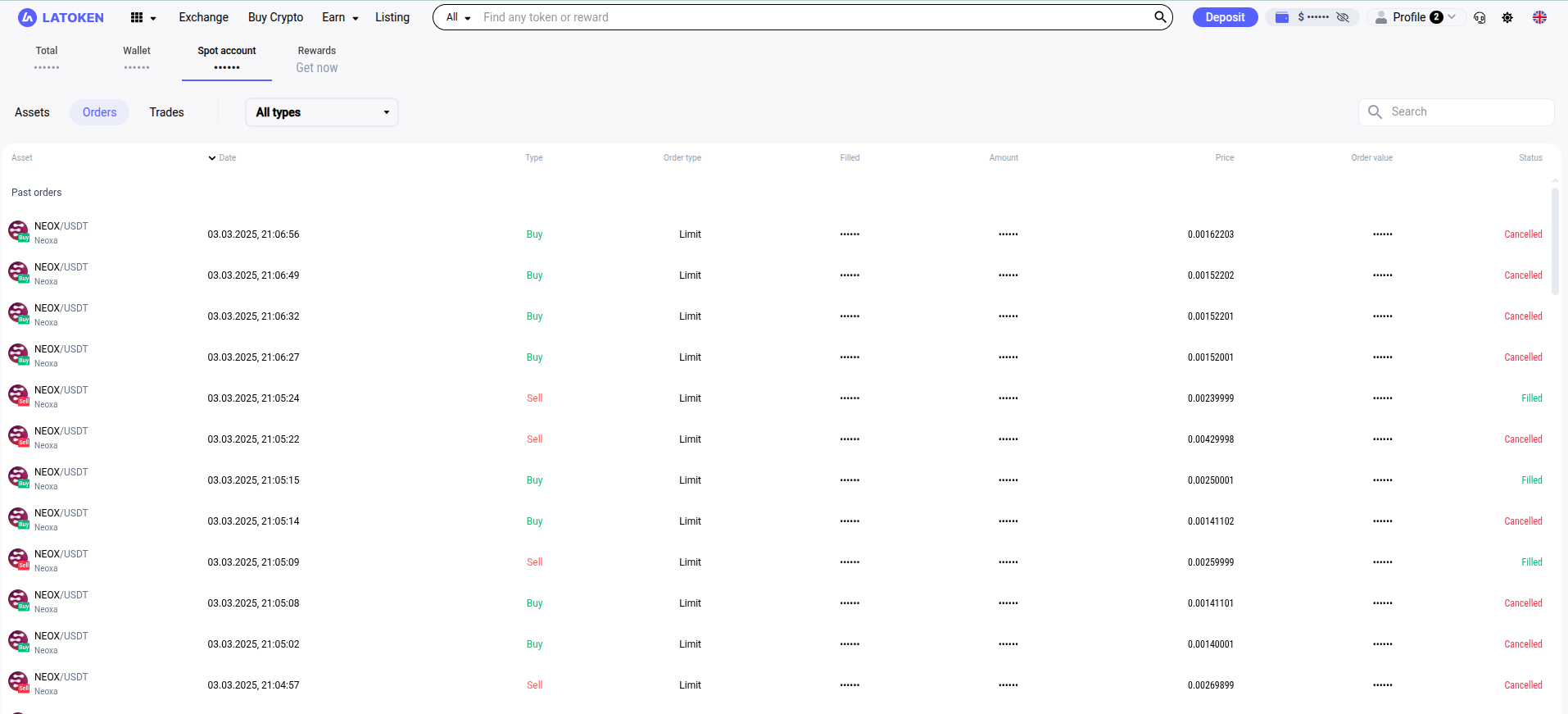Open Buy Crypto page
This screenshot has height=714, width=1568.
pos(275,17)
